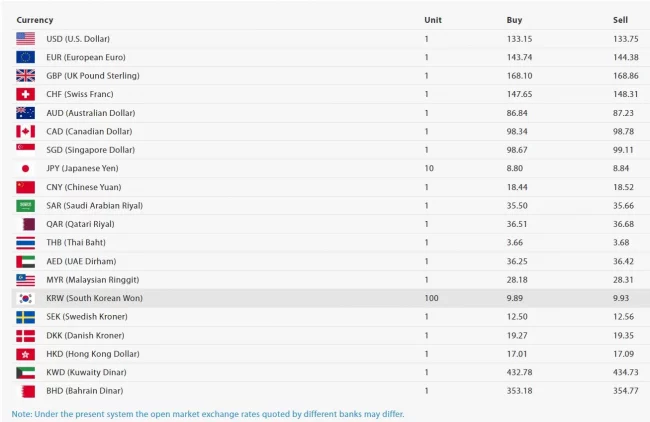The height and width of the screenshot is (422, 650).
Task: Select the QAR (Qatari Riyal) label
Action: pos(80,224)
